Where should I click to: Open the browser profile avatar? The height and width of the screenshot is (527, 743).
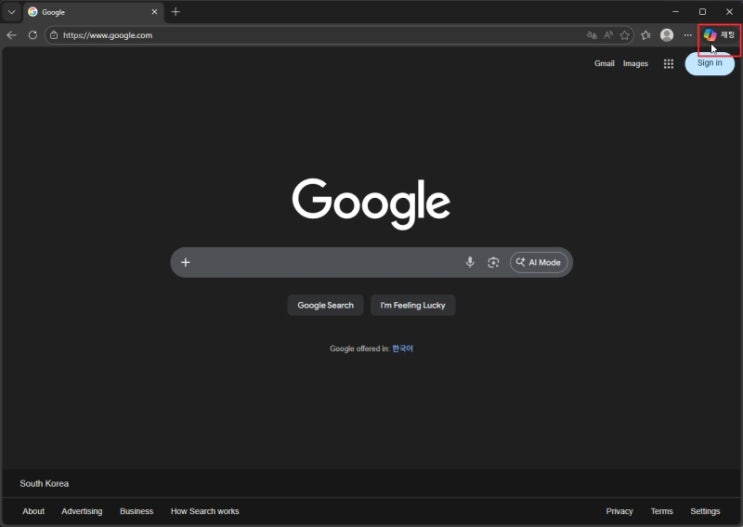point(667,35)
